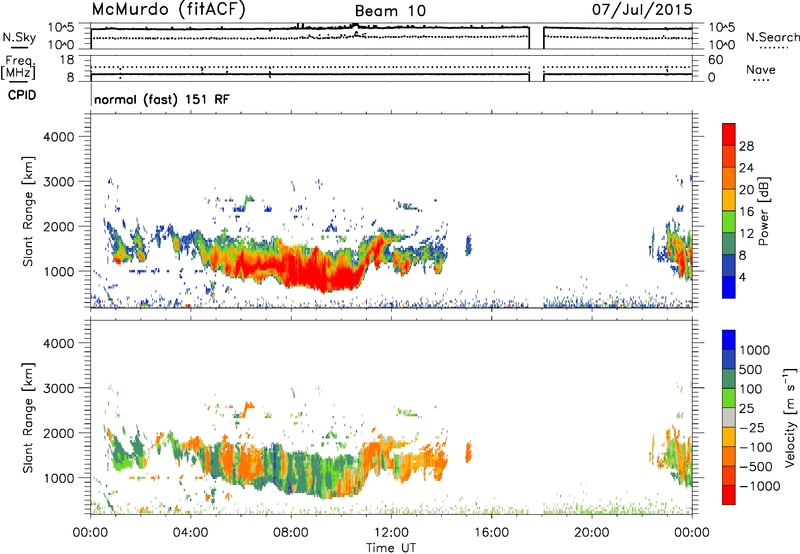Click the 'Velocity [m s⁻¹]' color bar label
800x554 pixels.
(790, 418)
